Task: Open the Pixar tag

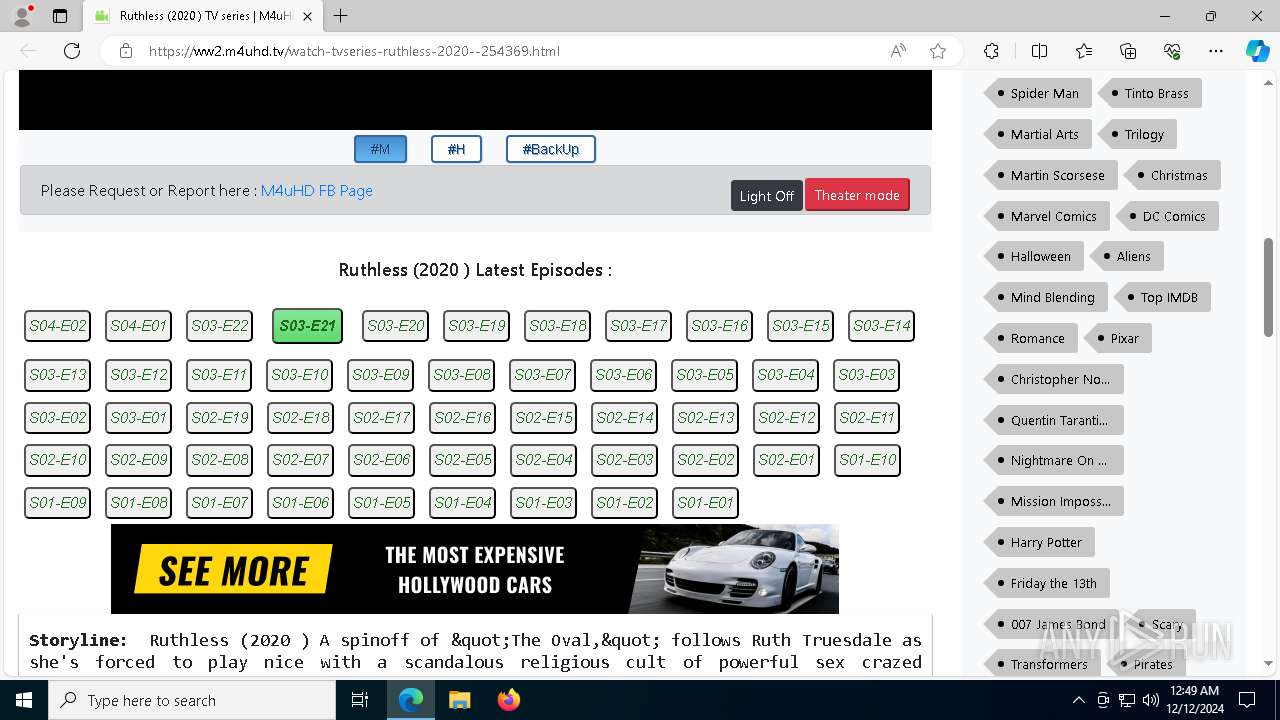Action: pyautogui.click(x=1117, y=338)
